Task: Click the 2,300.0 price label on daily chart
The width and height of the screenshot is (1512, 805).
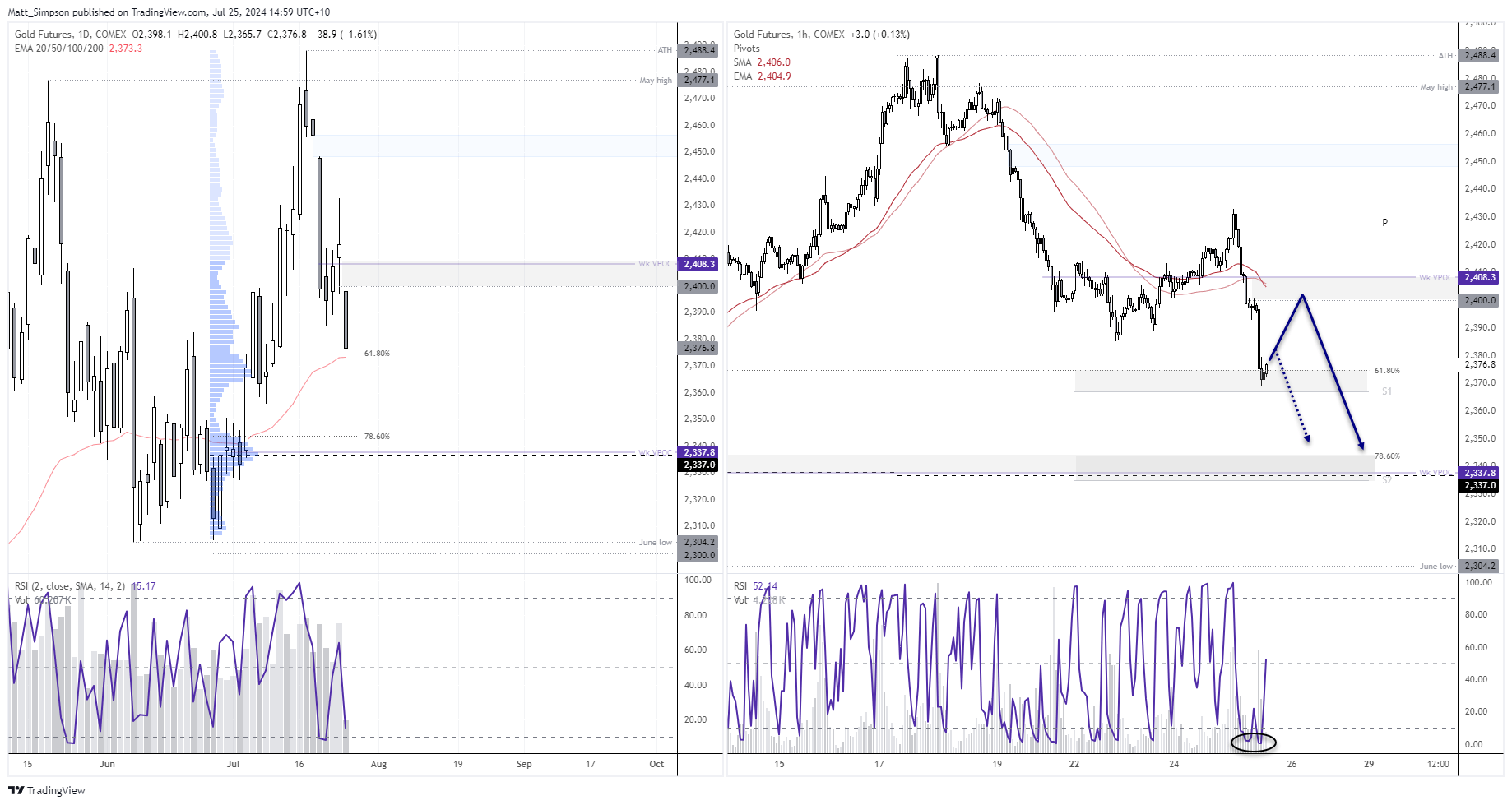Action: [699, 555]
